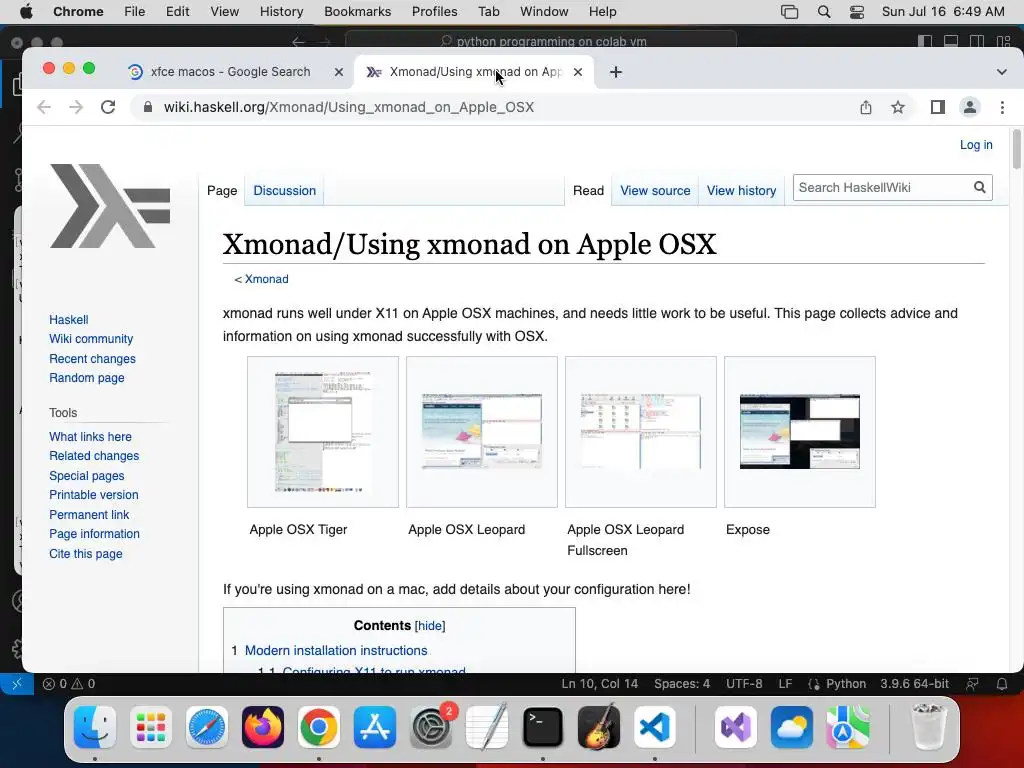
Task: Select the View source tab
Action: [x=655, y=191]
